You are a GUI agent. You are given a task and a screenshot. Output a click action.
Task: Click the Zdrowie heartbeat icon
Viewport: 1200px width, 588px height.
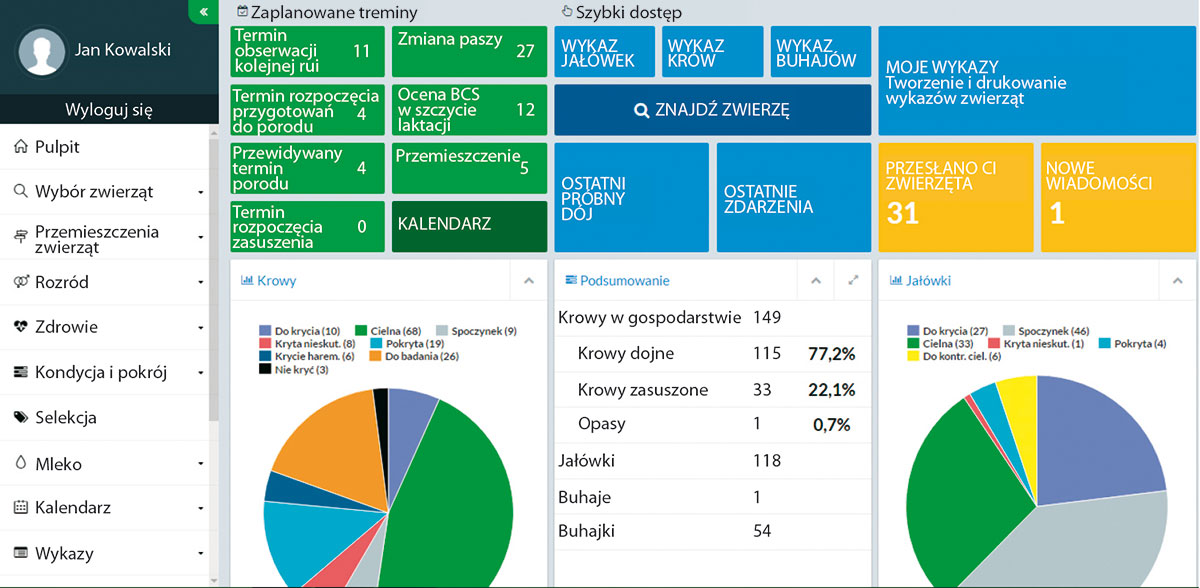pyautogui.click(x=20, y=327)
